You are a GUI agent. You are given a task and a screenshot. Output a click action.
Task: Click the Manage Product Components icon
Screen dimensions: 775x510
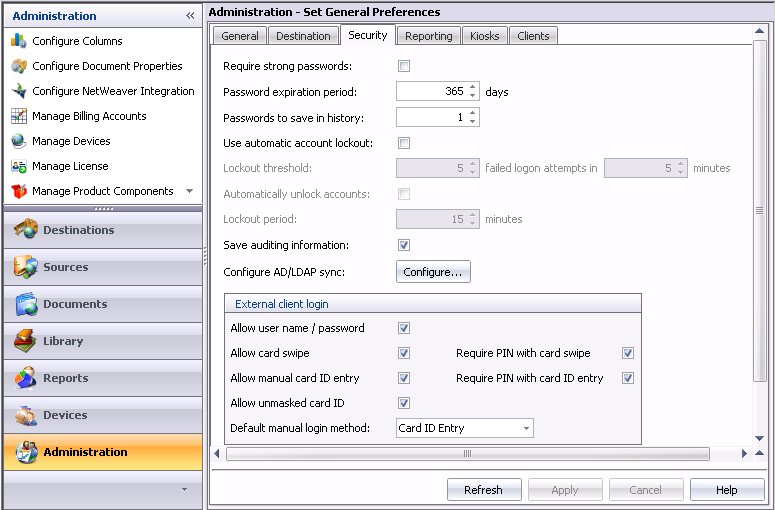click(x=19, y=191)
